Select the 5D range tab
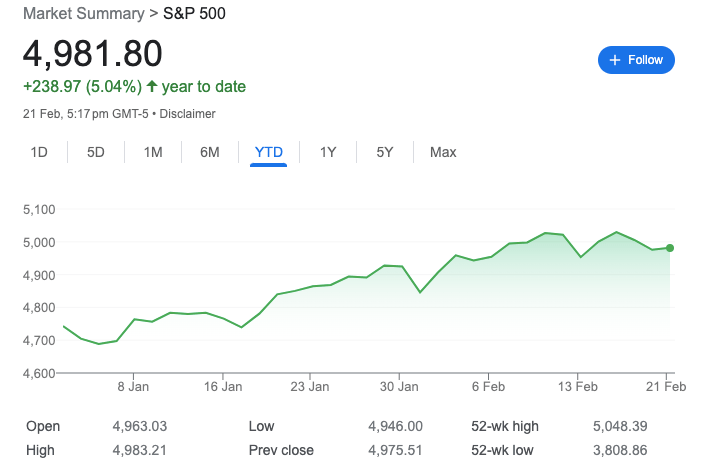710x469 pixels. (x=96, y=152)
